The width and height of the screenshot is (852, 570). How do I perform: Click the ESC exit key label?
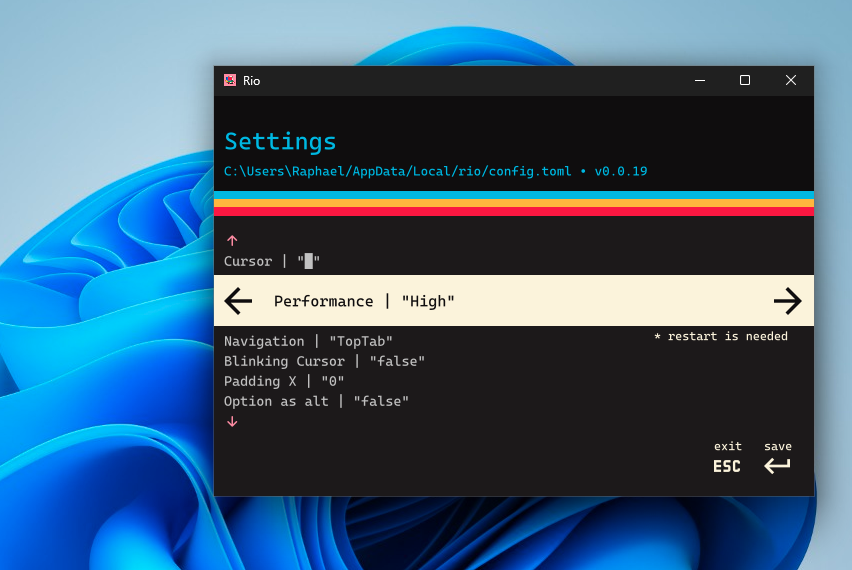[726, 466]
